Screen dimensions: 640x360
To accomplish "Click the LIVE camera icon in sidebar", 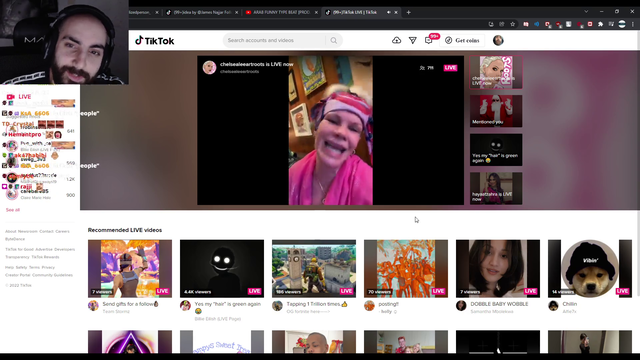I will coord(11,97).
